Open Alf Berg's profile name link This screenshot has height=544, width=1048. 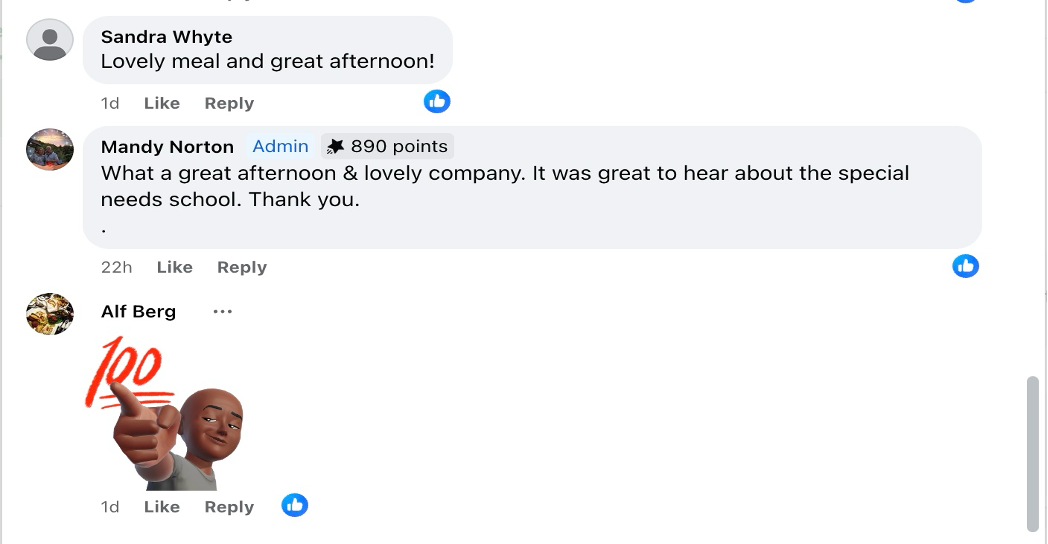tap(138, 312)
